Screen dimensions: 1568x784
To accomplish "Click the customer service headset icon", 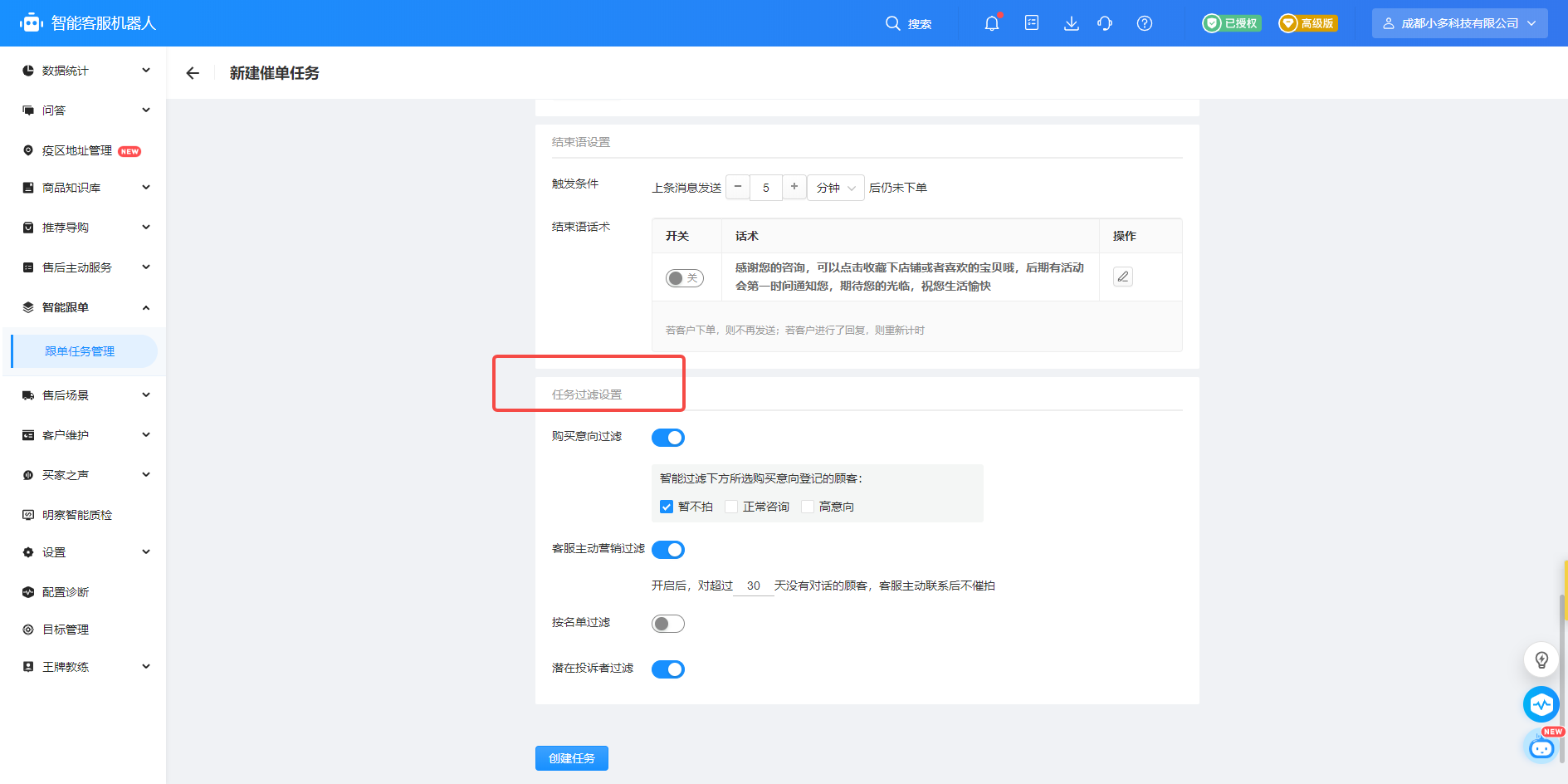I will [x=1105, y=23].
